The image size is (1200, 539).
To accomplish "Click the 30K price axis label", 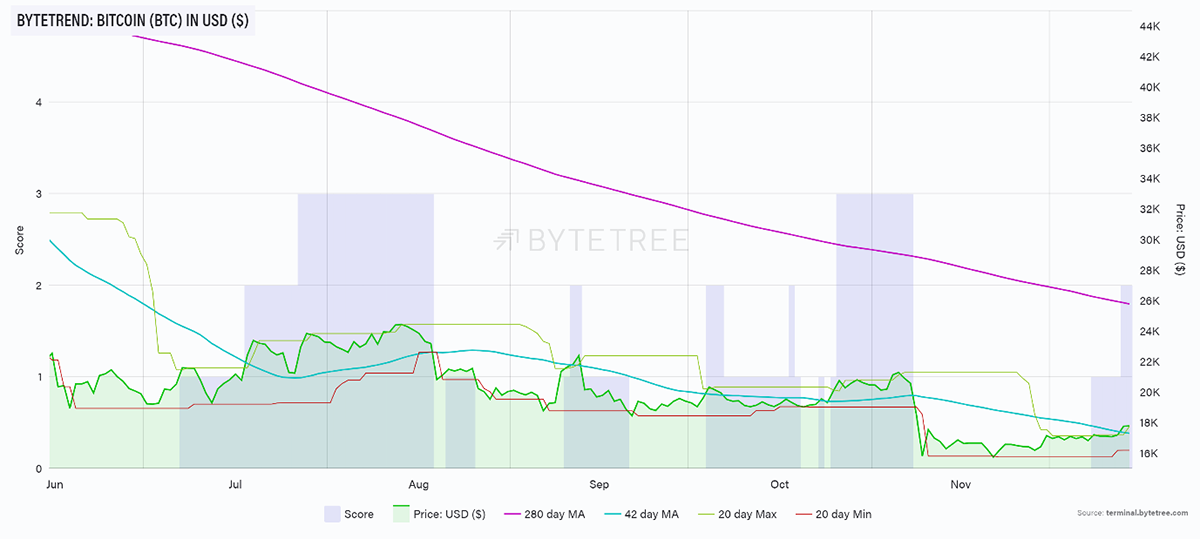I will pos(1149,240).
